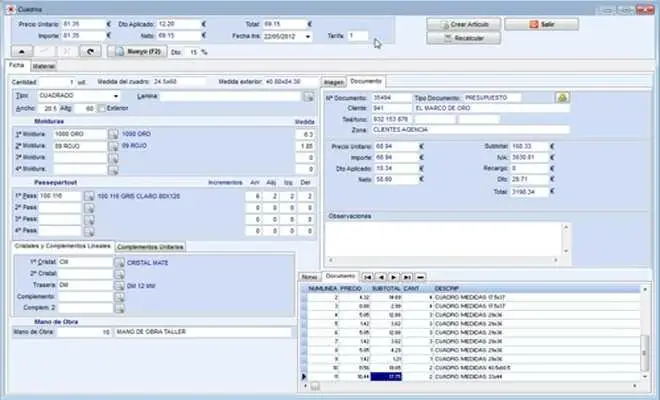Click the '1000 ORO' moldura description
Image resolution: width=660 pixels, height=400 pixels.
136,134
